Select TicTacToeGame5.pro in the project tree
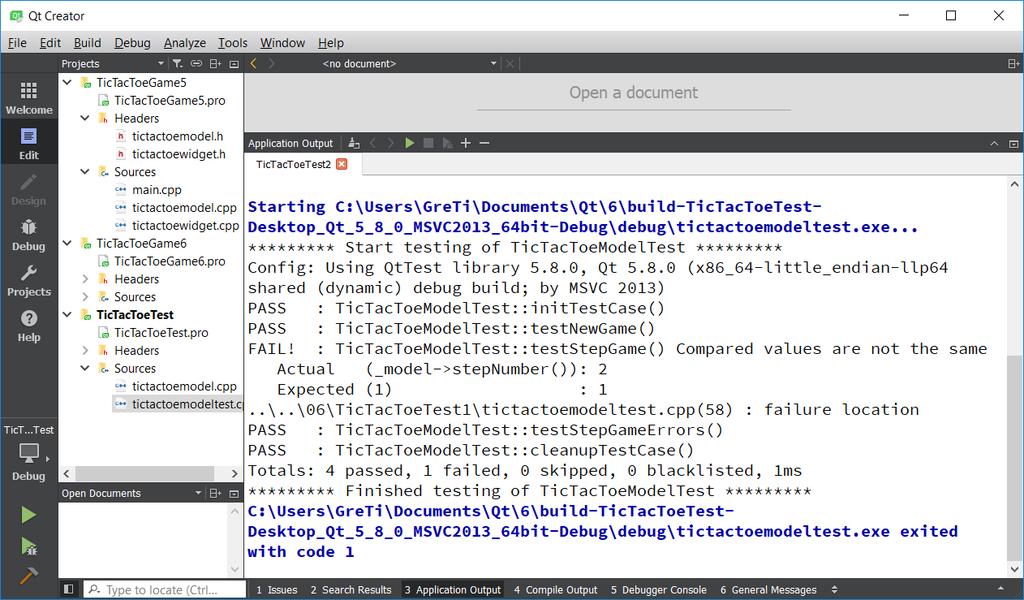Image resolution: width=1024 pixels, height=600 pixels. coord(170,101)
